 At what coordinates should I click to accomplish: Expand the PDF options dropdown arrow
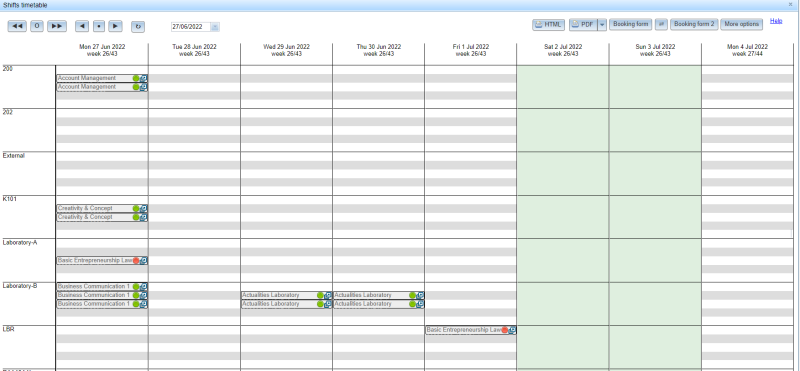(602, 24)
